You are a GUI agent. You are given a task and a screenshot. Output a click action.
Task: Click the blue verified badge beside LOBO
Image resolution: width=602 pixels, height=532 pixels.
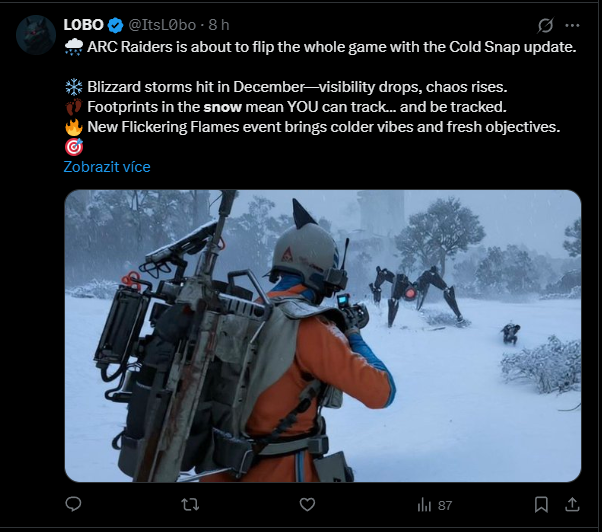pyautogui.click(x=115, y=25)
